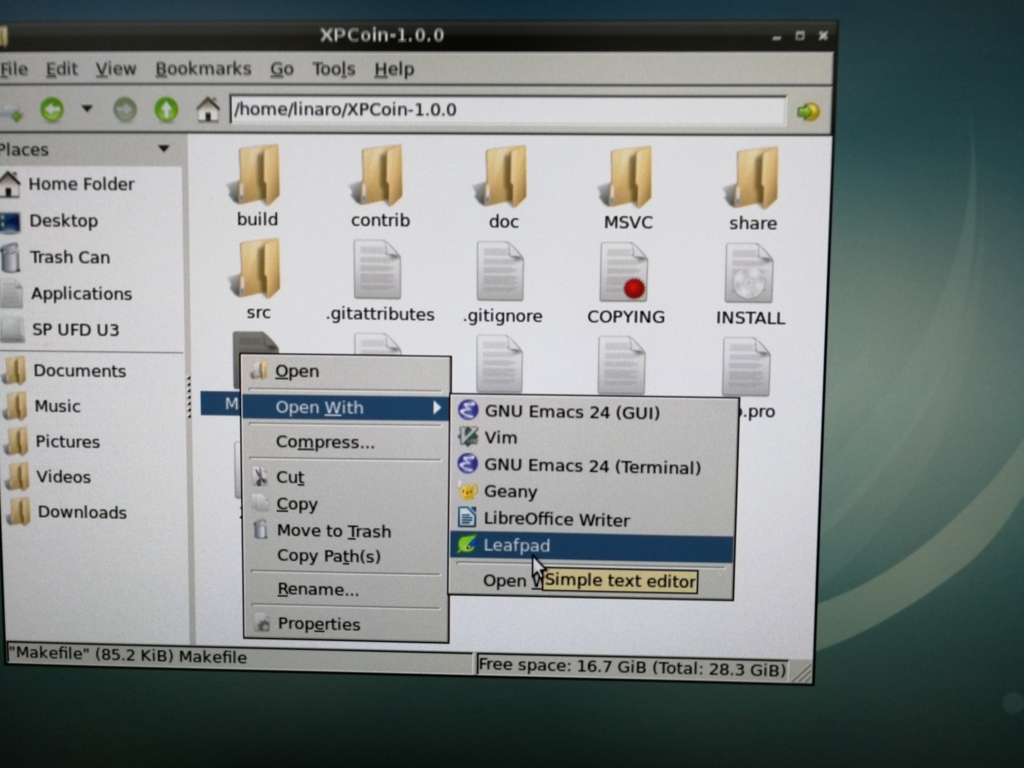This screenshot has height=768, width=1024.
Task: Open the Edit menu
Action: 61,69
